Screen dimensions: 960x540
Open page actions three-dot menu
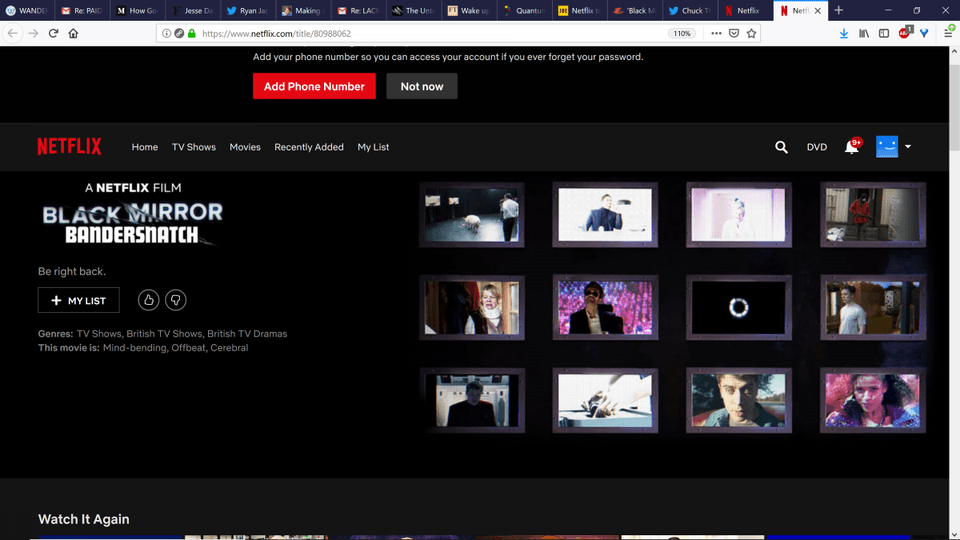click(716, 34)
